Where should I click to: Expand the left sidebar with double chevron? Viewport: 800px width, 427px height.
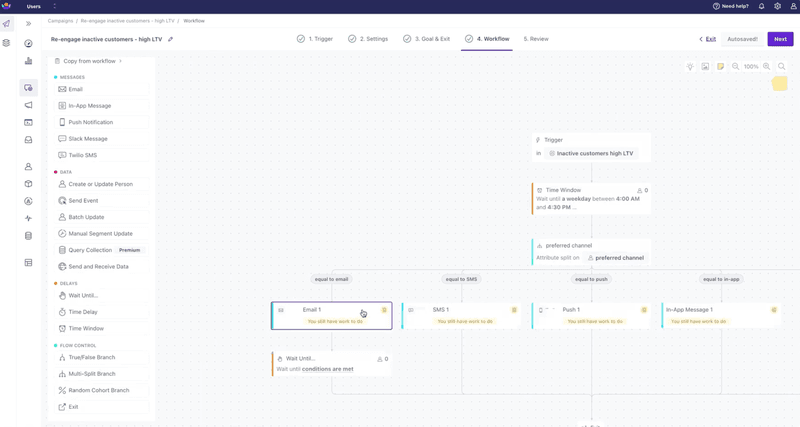pos(28,24)
